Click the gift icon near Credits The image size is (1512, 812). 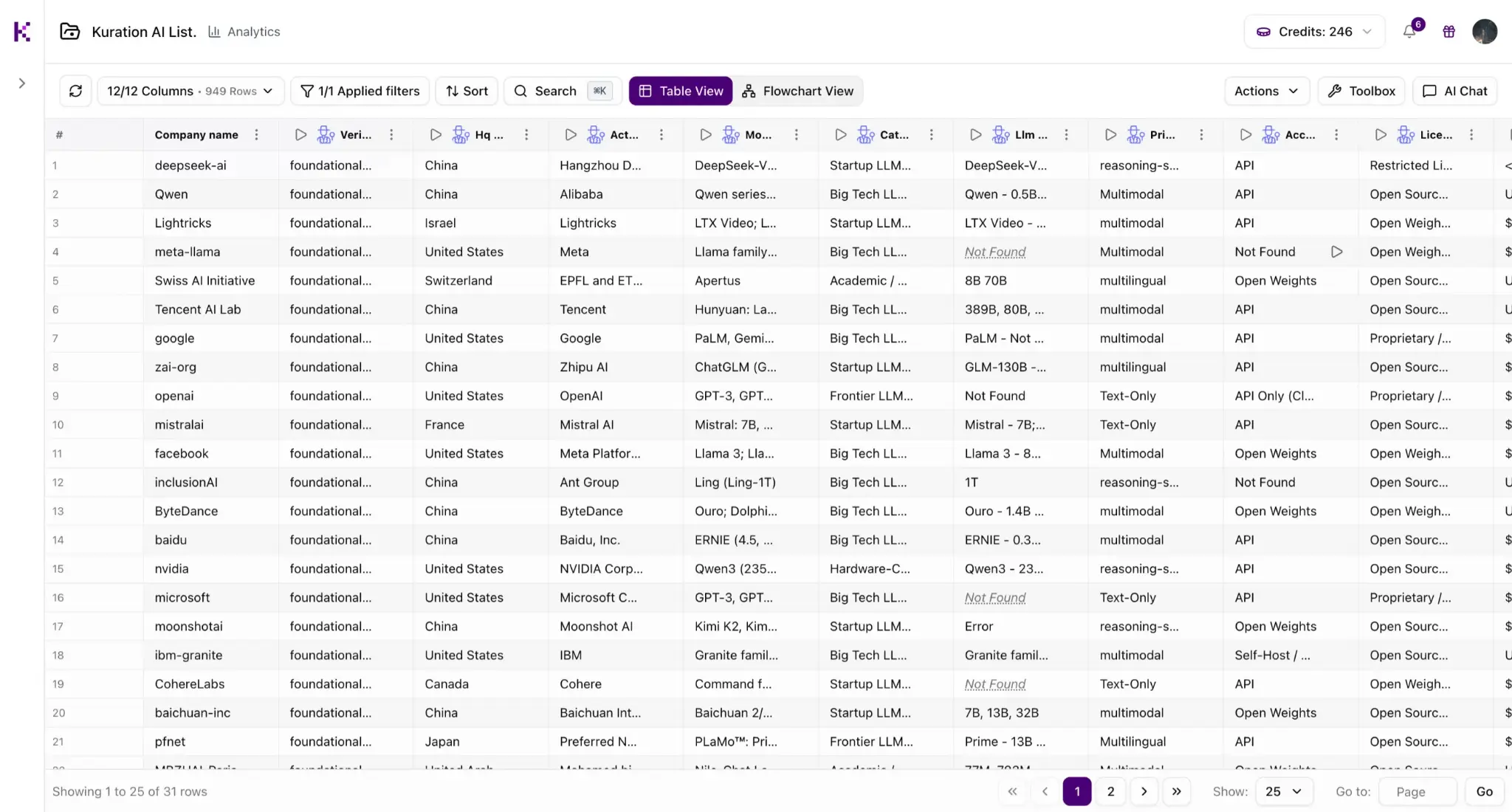(x=1448, y=31)
